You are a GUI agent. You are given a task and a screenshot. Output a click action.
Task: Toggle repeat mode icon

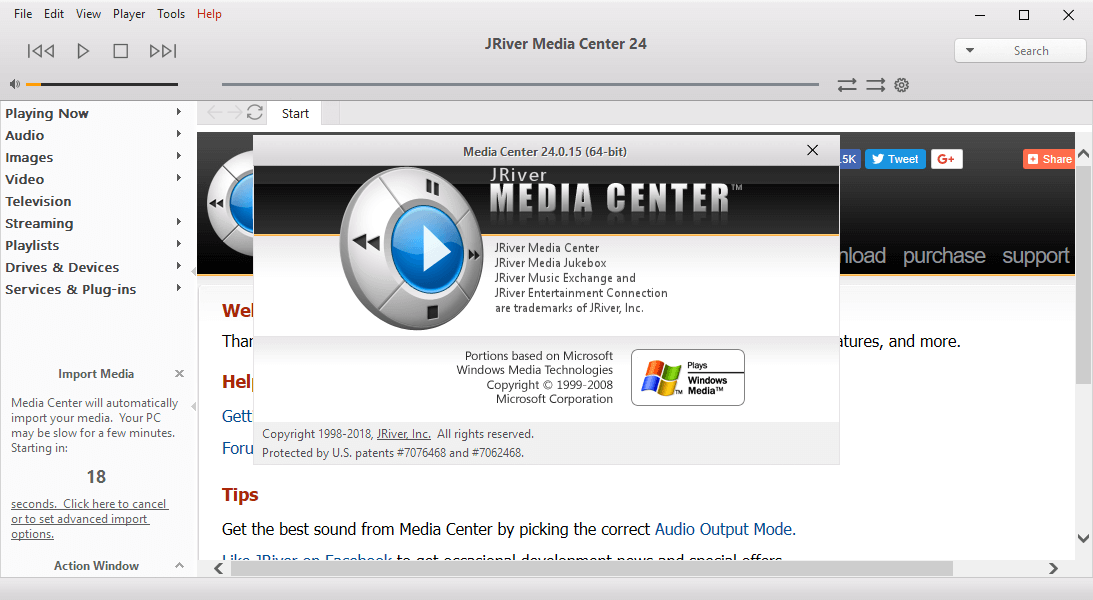847,85
